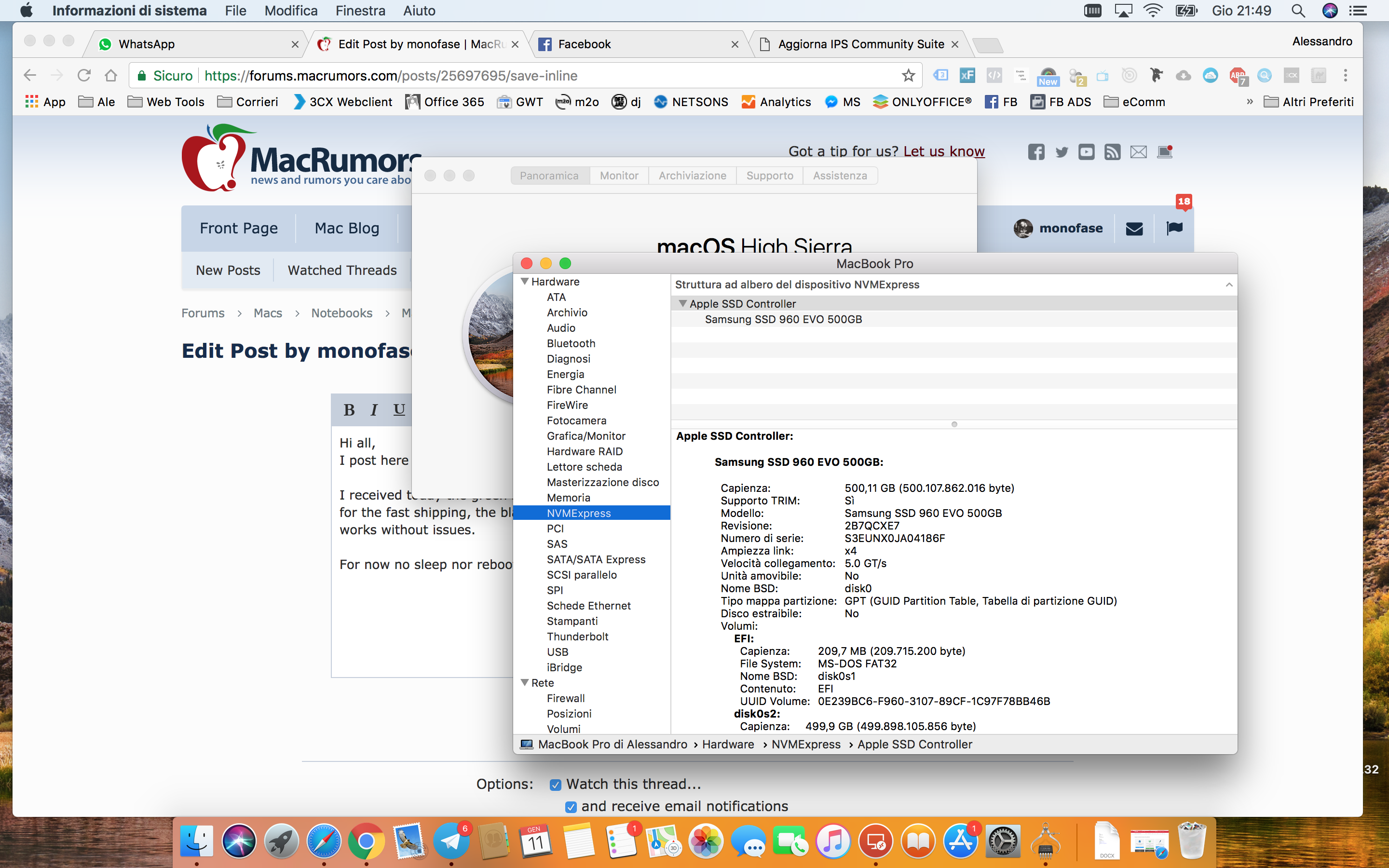Open the MacRumors inbox envelope icon
The width and height of the screenshot is (1389, 868).
point(1134,229)
